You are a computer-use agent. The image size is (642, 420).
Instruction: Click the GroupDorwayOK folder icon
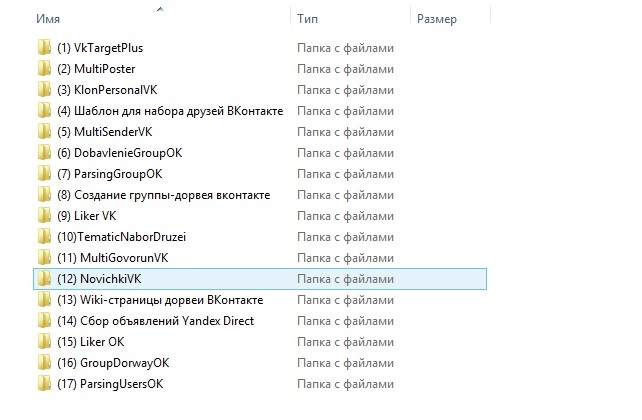coord(44,363)
